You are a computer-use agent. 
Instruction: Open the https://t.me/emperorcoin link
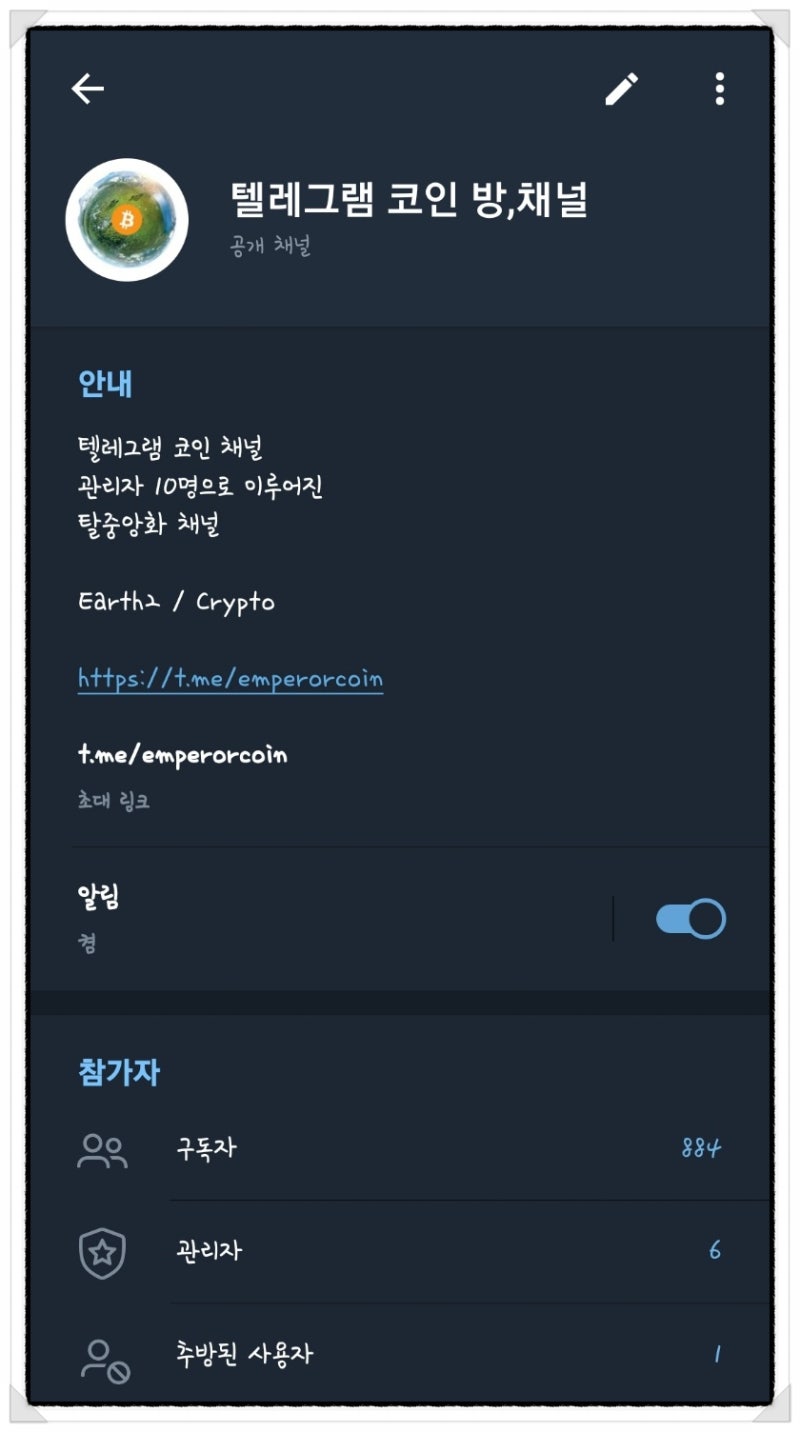tap(230, 678)
